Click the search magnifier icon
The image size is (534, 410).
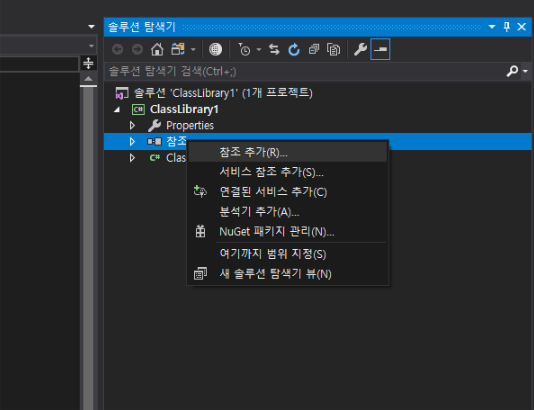click(512, 71)
